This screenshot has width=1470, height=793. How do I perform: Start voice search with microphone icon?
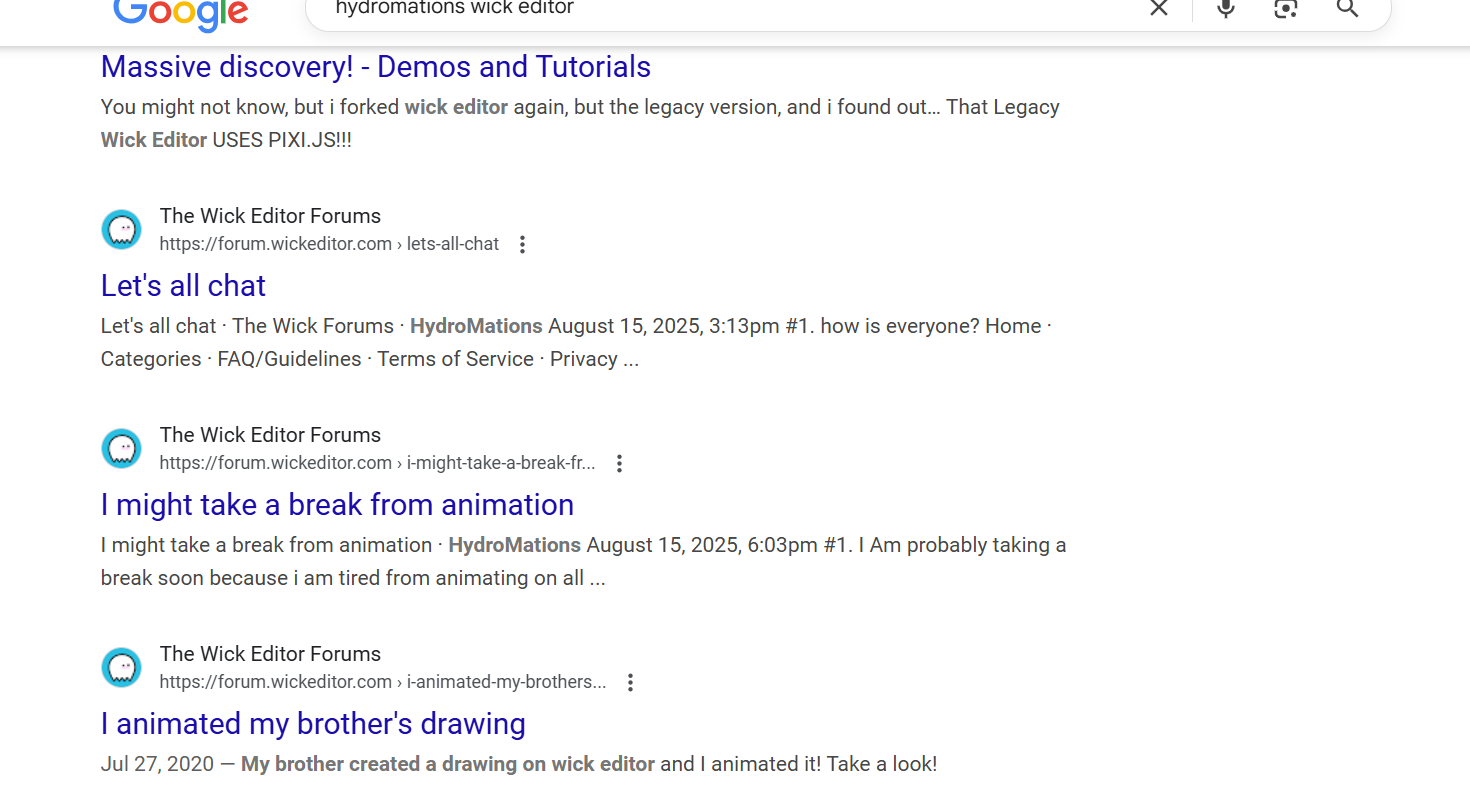pyautogui.click(x=1226, y=9)
